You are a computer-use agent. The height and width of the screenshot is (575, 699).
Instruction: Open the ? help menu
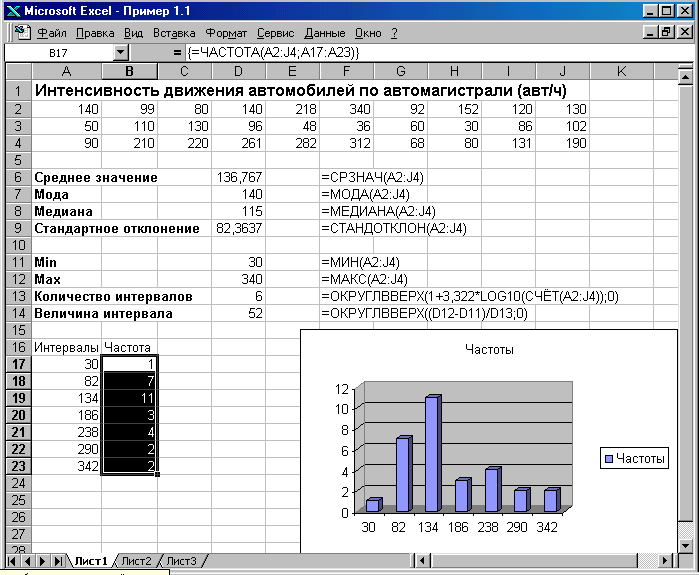394,33
